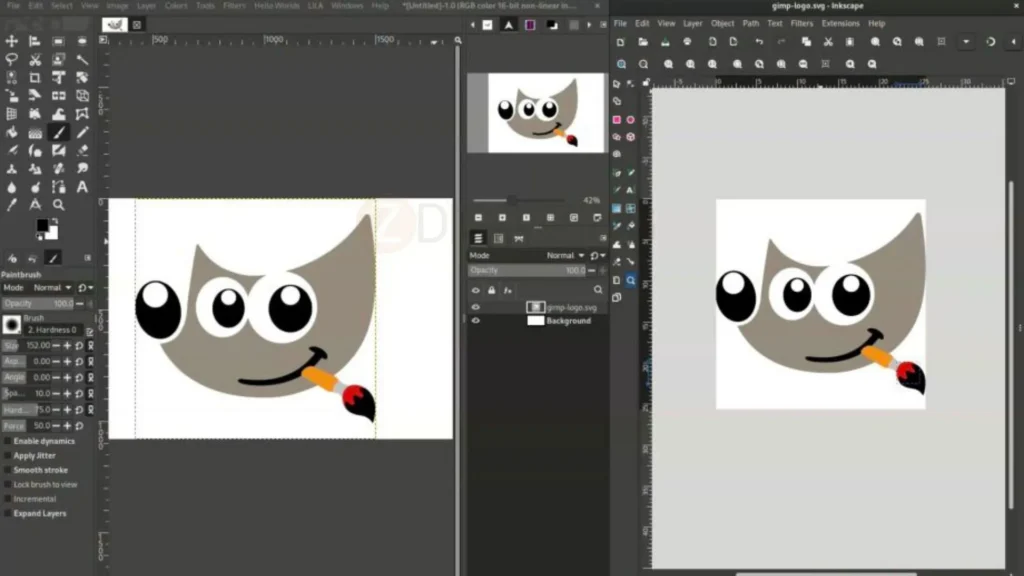1024x576 pixels.
Task: Enable the Incremental checkbox
Action: (7, 499)
